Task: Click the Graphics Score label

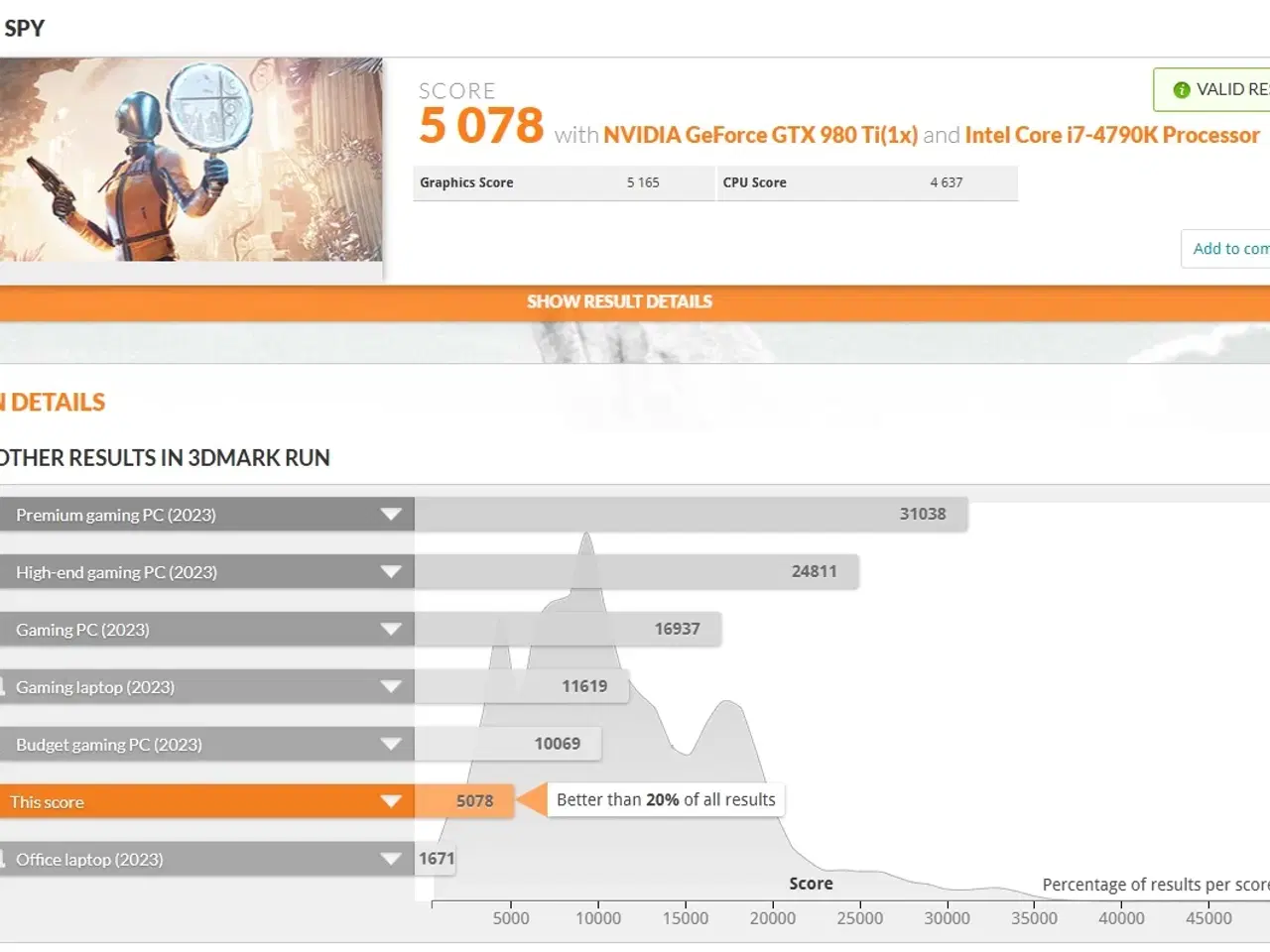Action: [x=466, y=182]
